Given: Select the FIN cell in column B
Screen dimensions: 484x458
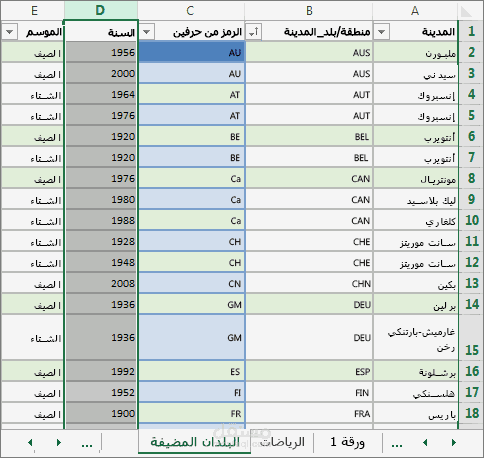Looking at the screenshot, I should (x=309, y=392).
